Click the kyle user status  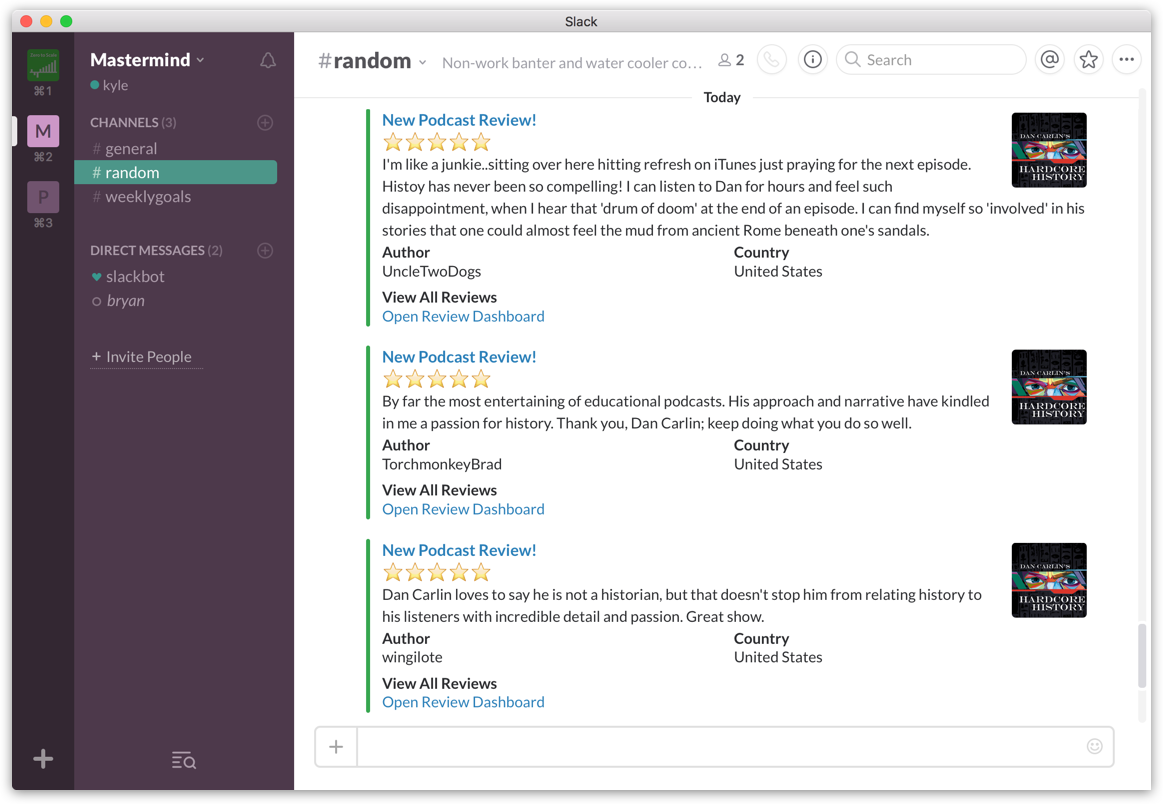click(109, 85)
